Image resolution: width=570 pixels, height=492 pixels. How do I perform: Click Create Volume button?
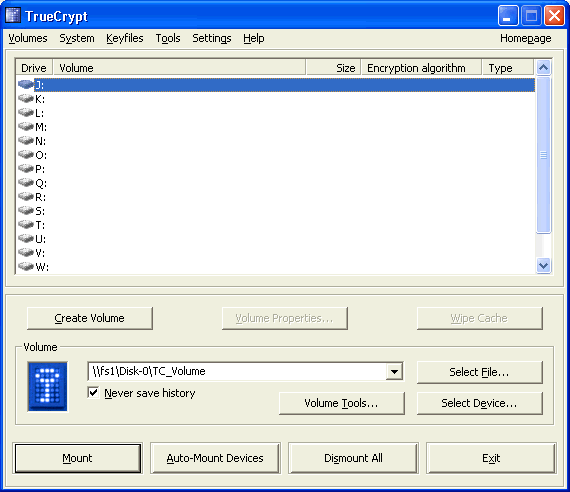point(89,318)
